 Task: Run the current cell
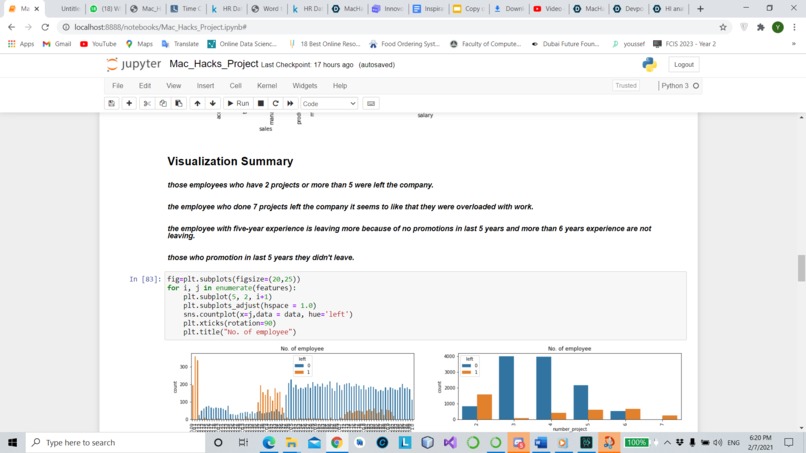tap(238, 103)
